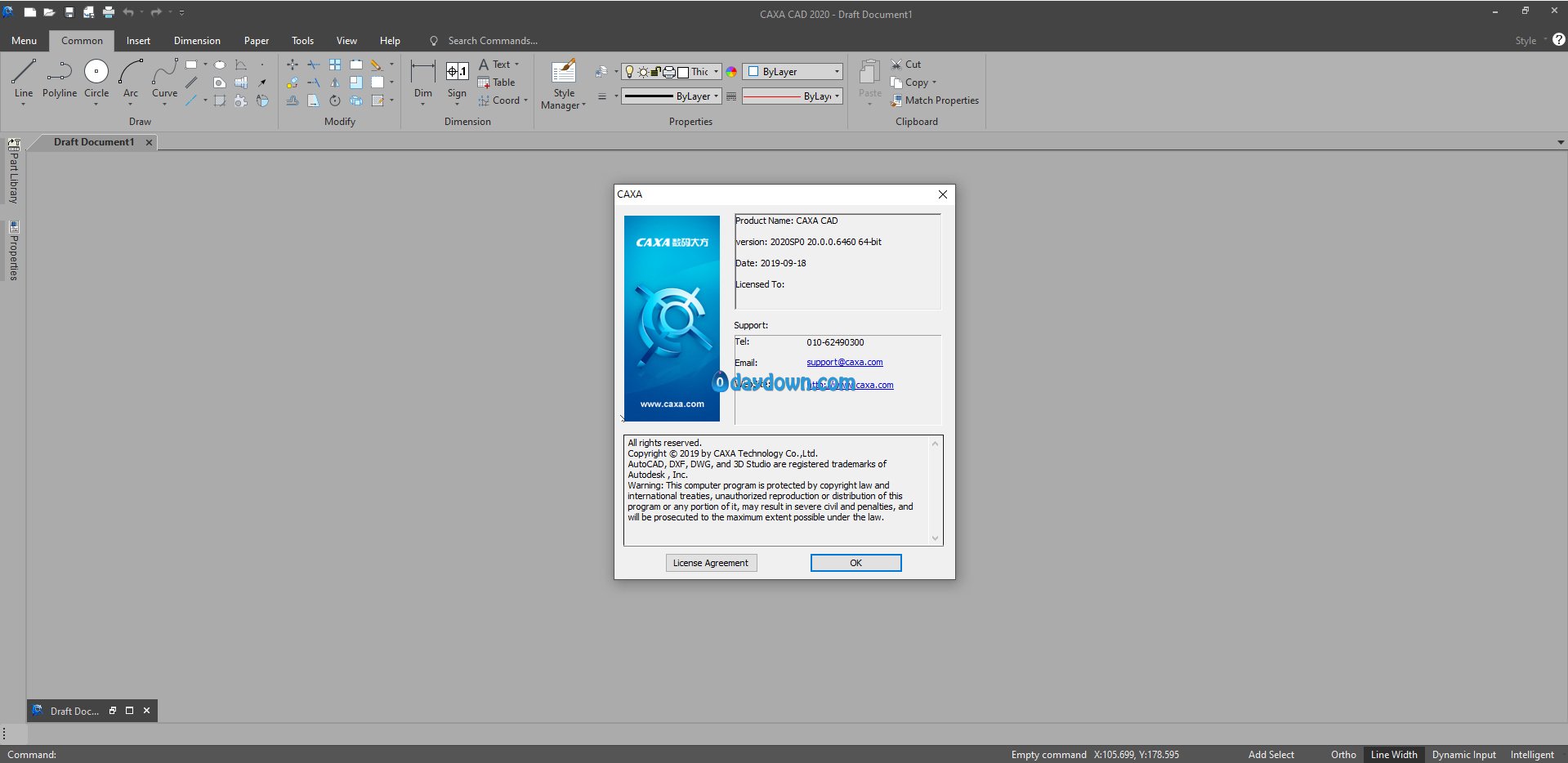Image resolution: width=1568 pixels, height=763 pixels.
Task: Toggle layer lock padlock icon
Action: 655,72
